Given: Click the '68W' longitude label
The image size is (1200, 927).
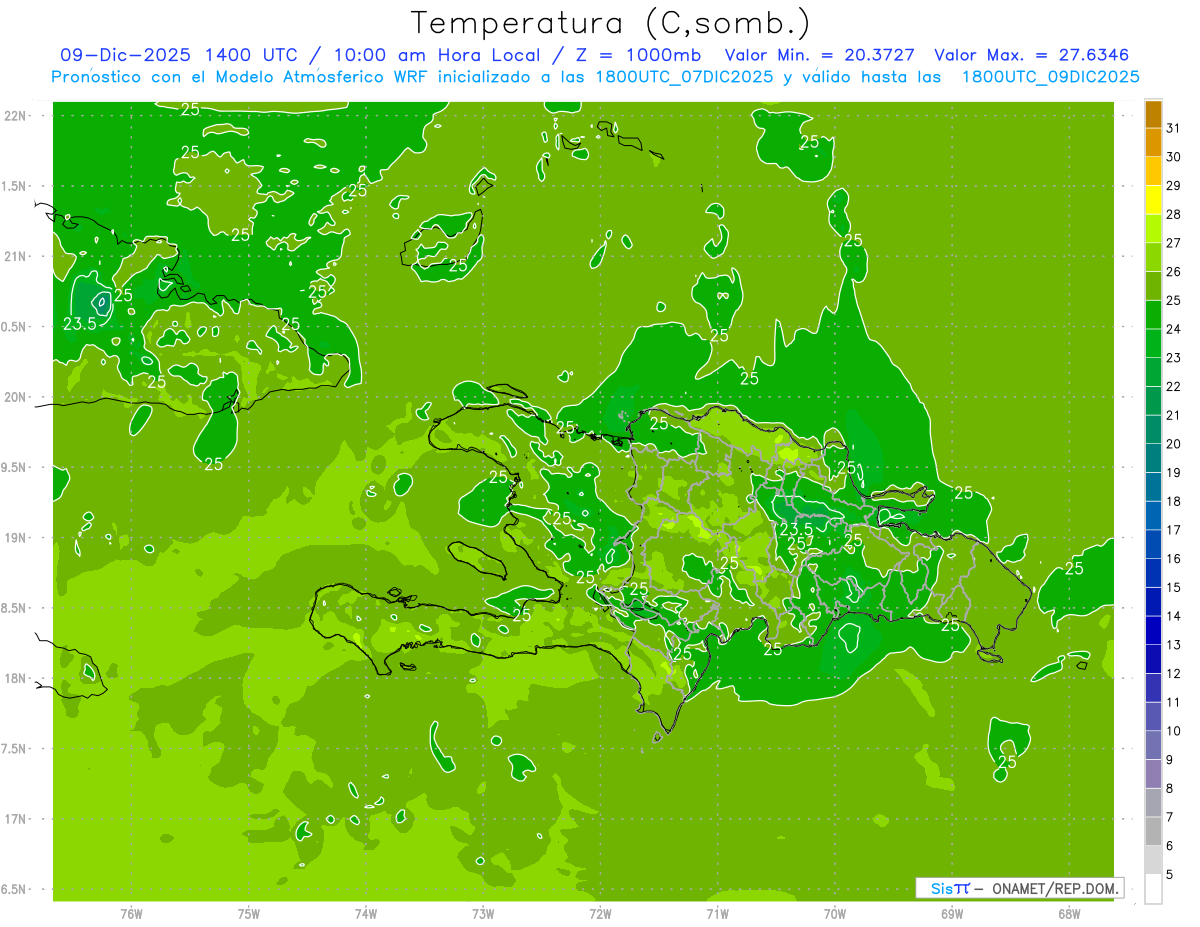Looking at the screenshot, I should [x=1069, y=914].
